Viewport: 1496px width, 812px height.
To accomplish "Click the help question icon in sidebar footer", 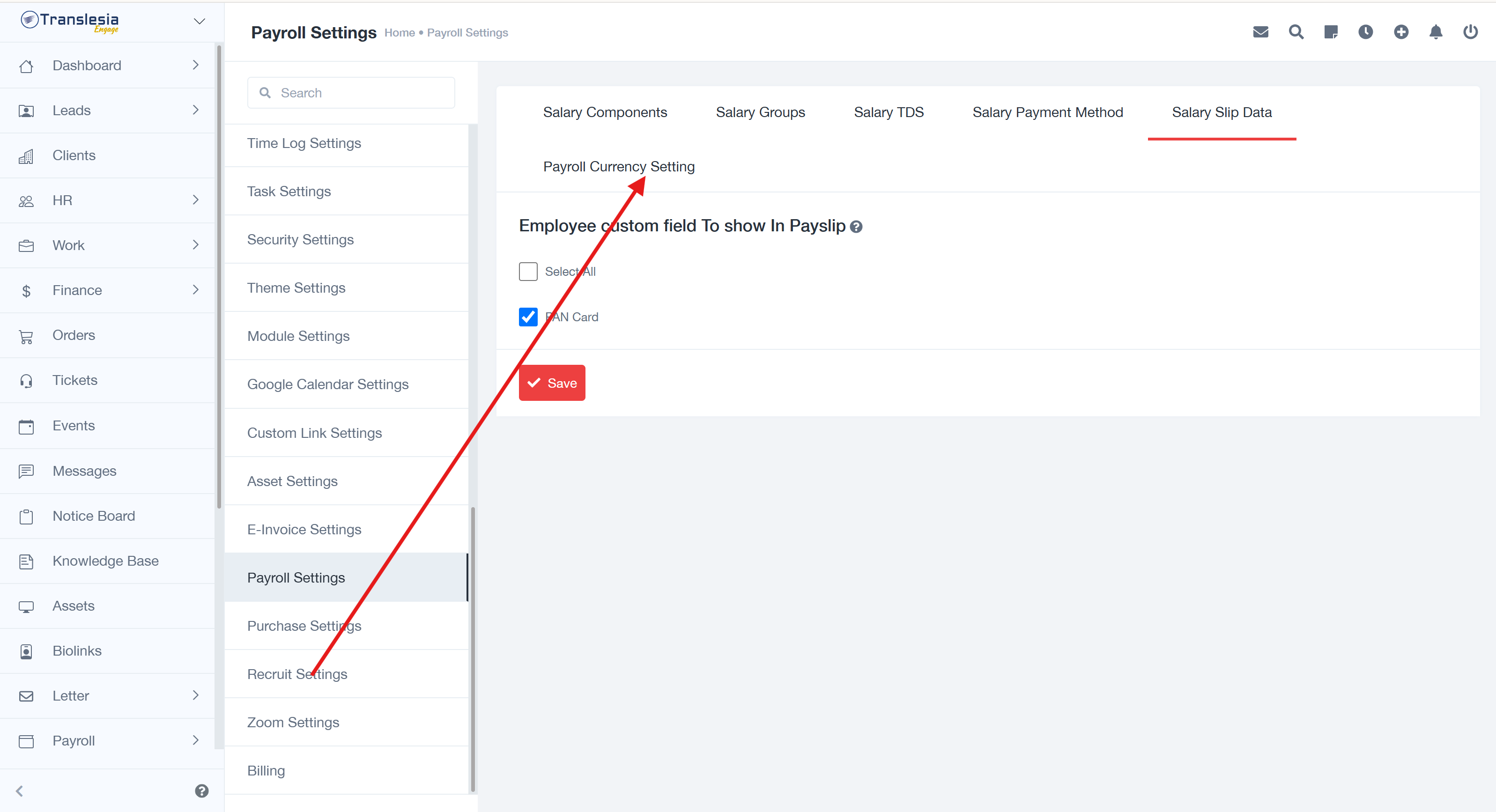I will [x=201, y=790].
